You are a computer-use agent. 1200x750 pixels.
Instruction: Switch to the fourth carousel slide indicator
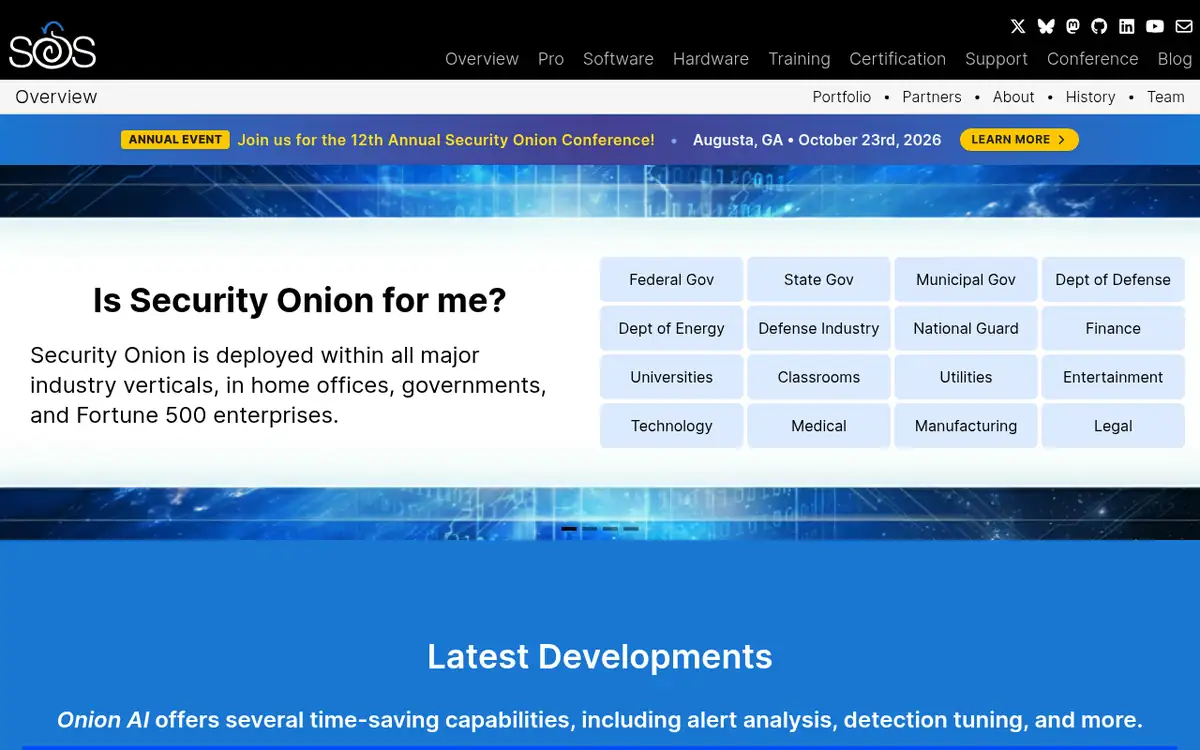631,528
